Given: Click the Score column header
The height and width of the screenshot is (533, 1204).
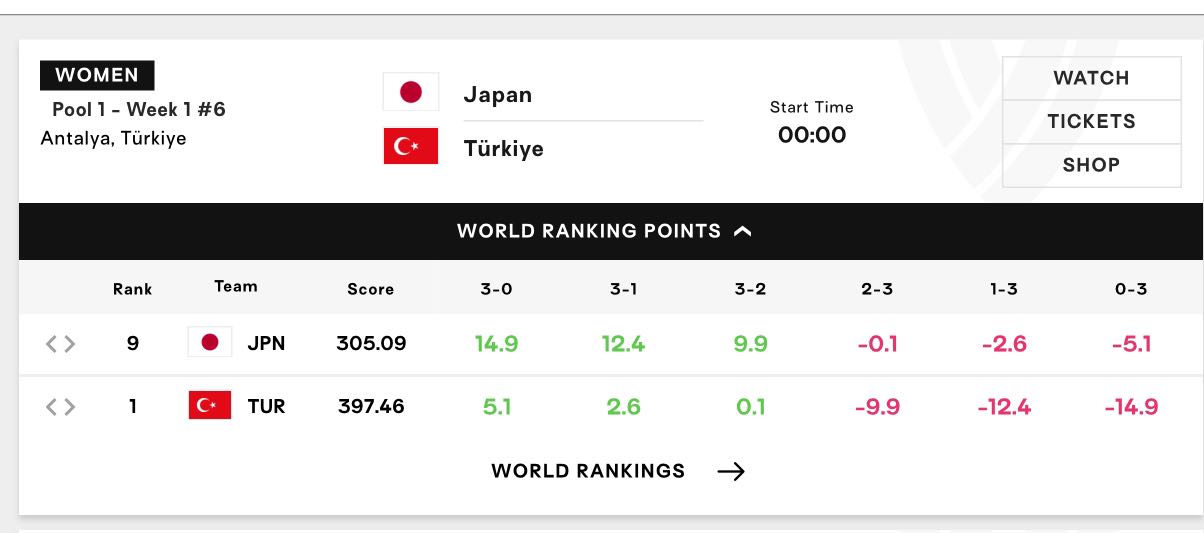Looking at the screenshot, I should pos(370,289).
